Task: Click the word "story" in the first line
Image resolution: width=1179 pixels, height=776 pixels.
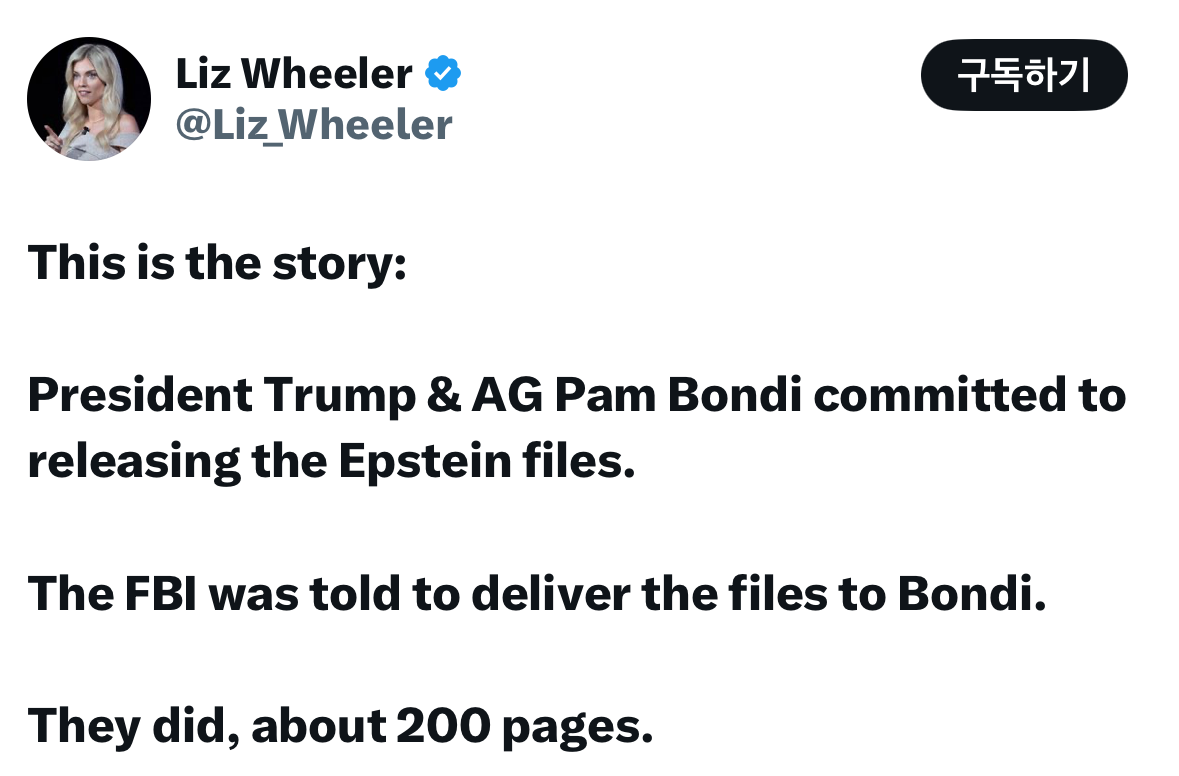Action: (339, 266)
